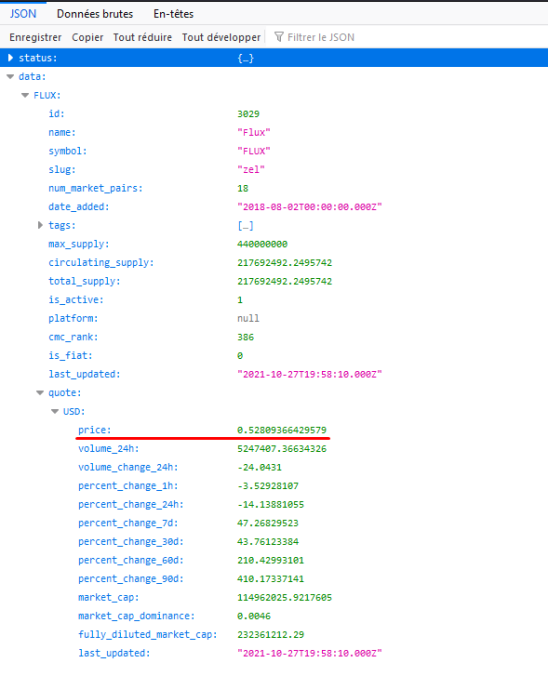The image size is (548, 676).
Task: Select the percent_change_60d value
Action: 271,560
